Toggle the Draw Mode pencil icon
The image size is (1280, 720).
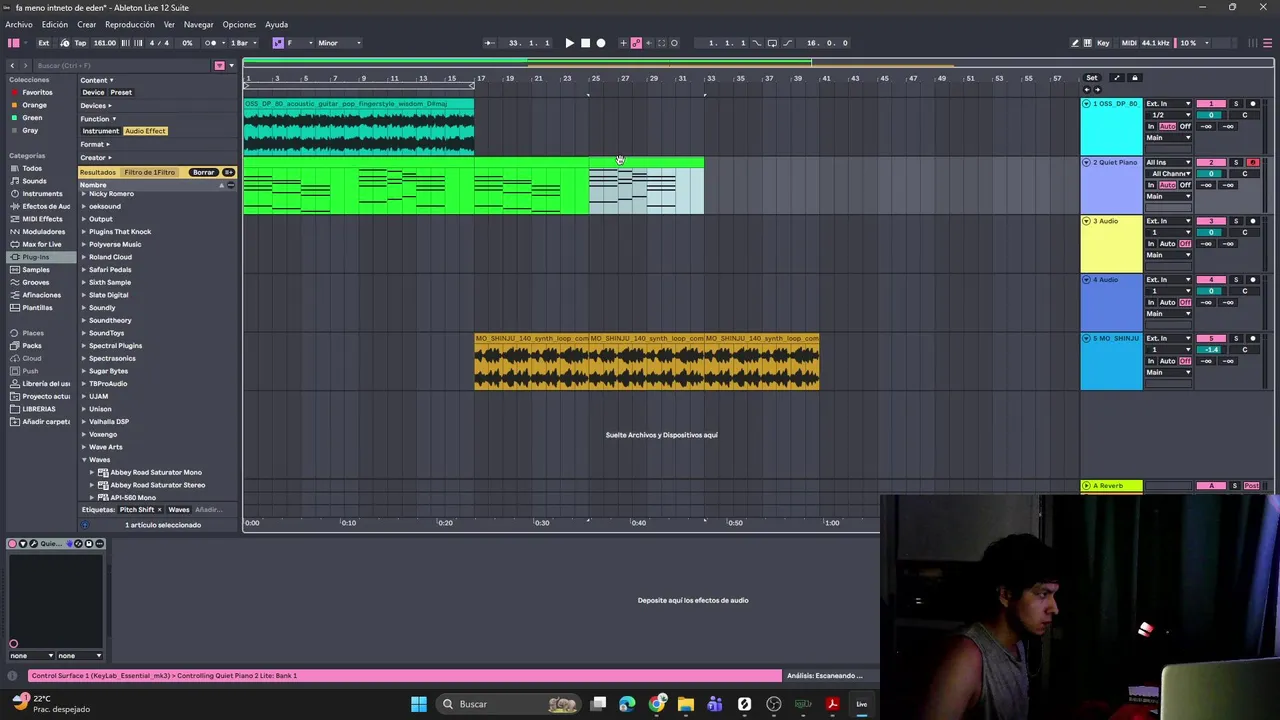(x=1075, y=43)
